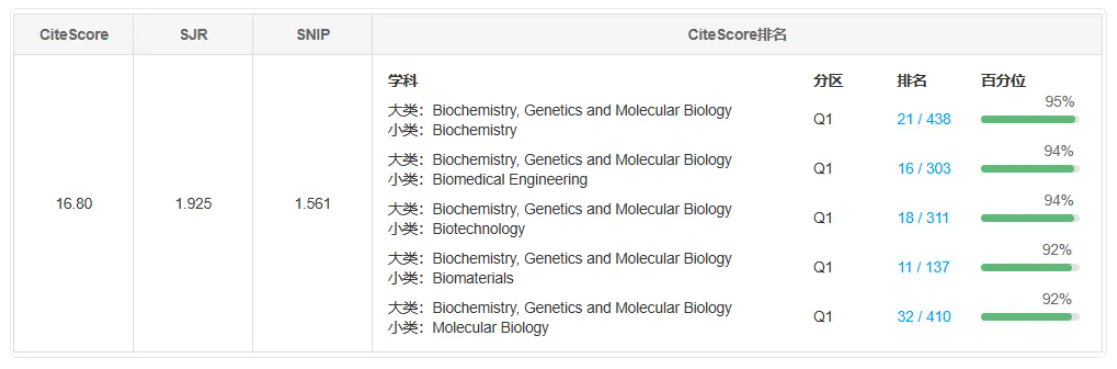This screenshot has height=369, width=1117.
Task: Open the 32 / 410 Molecular Biology rank link
Action: click(924, 317)
